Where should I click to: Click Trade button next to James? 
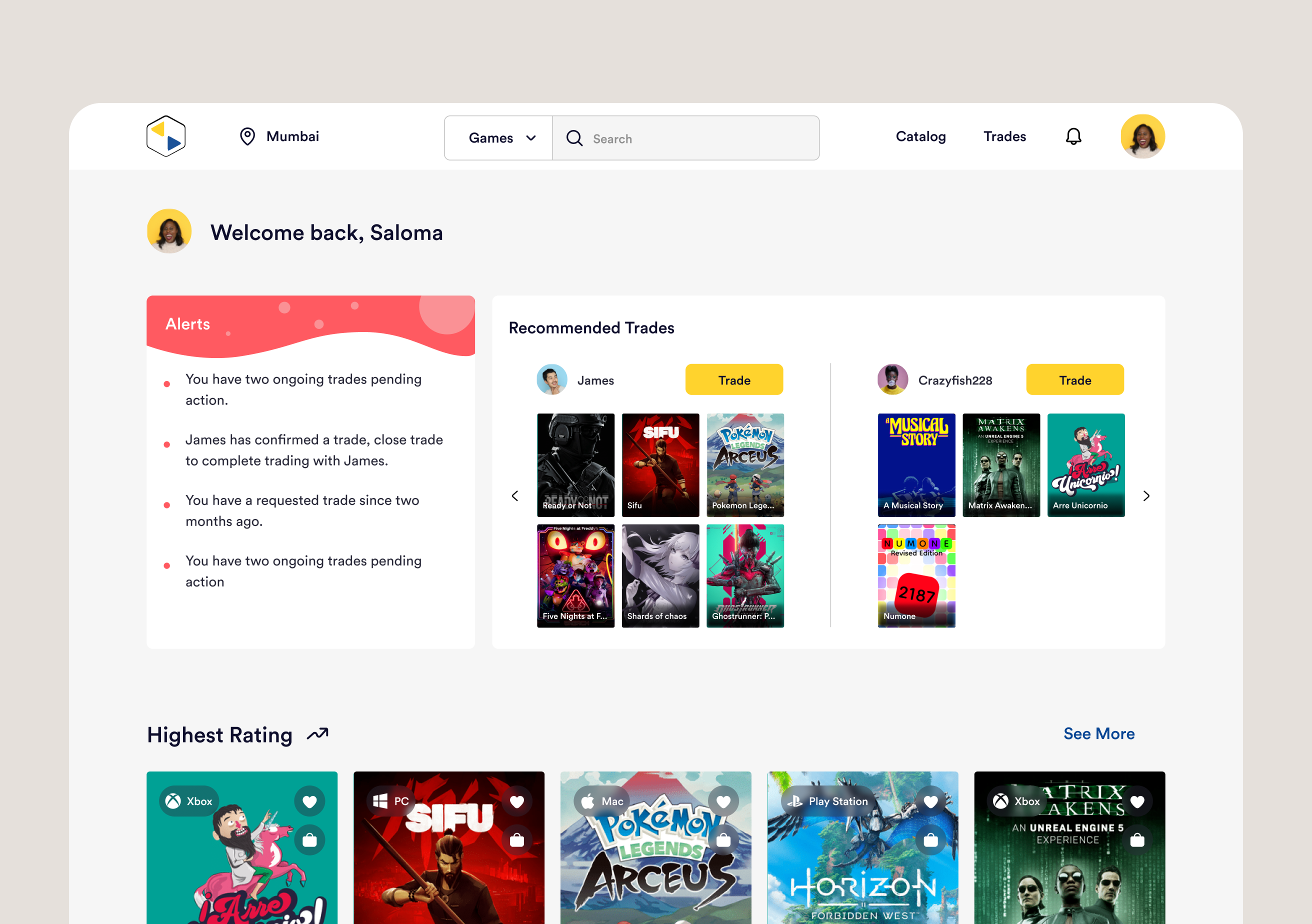pos(733,380)
